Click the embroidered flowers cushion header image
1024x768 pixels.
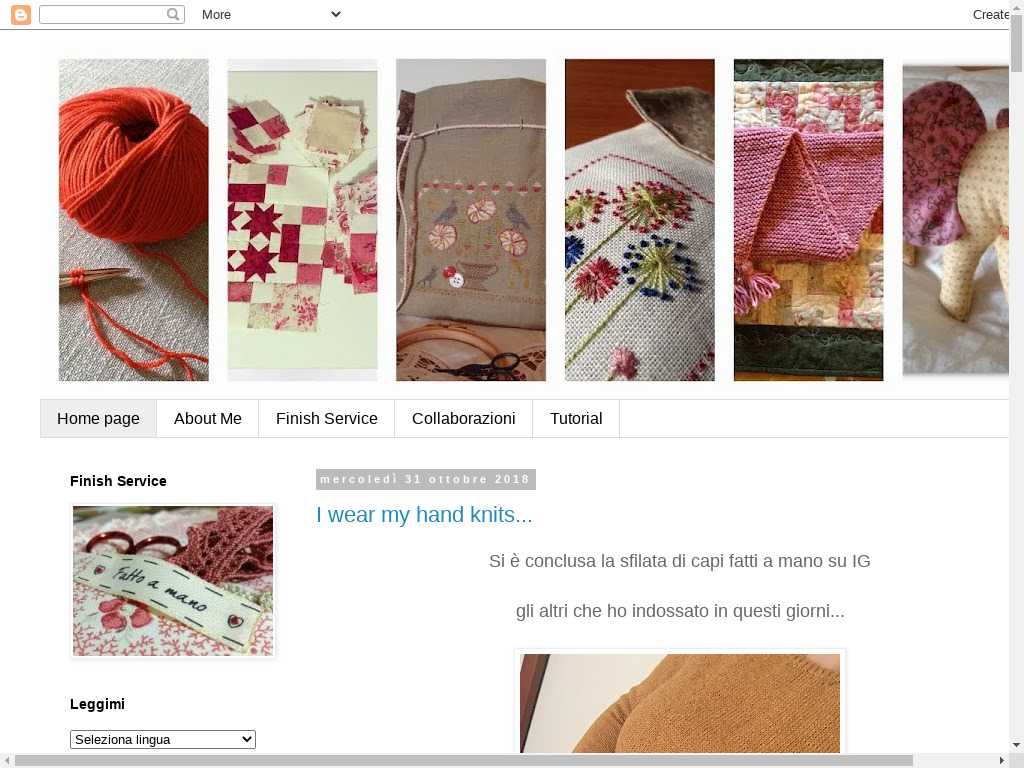tap(639, 220)
